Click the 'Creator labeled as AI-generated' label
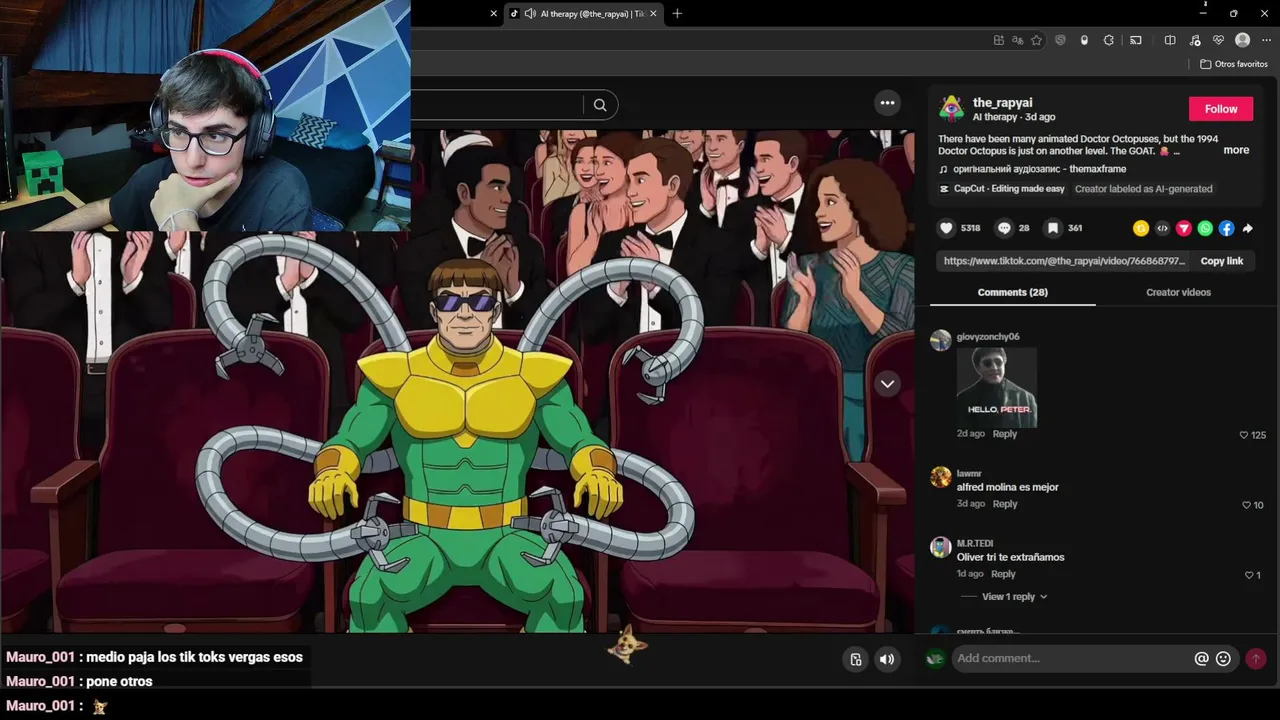 [1143, 189]
